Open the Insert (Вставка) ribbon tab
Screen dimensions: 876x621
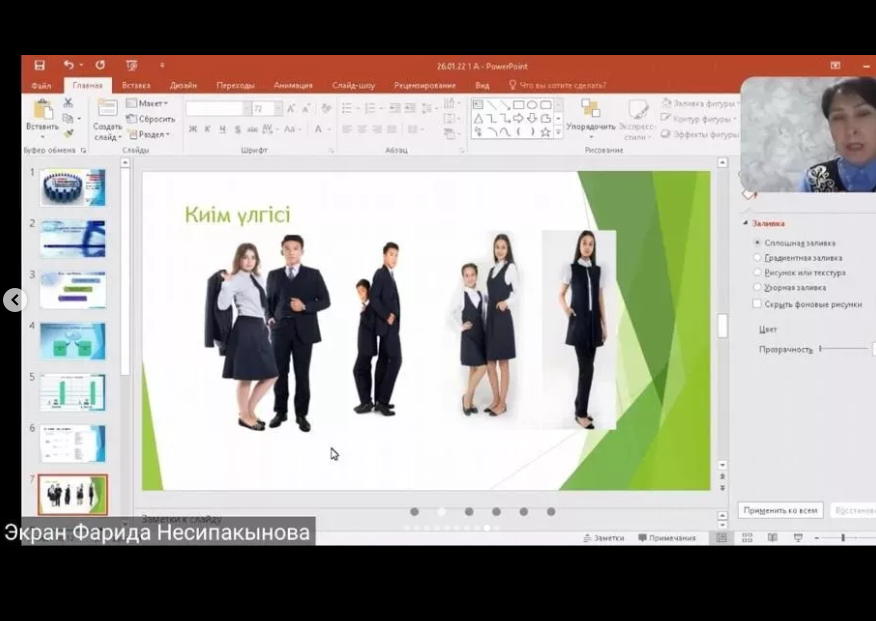[136, 86]
